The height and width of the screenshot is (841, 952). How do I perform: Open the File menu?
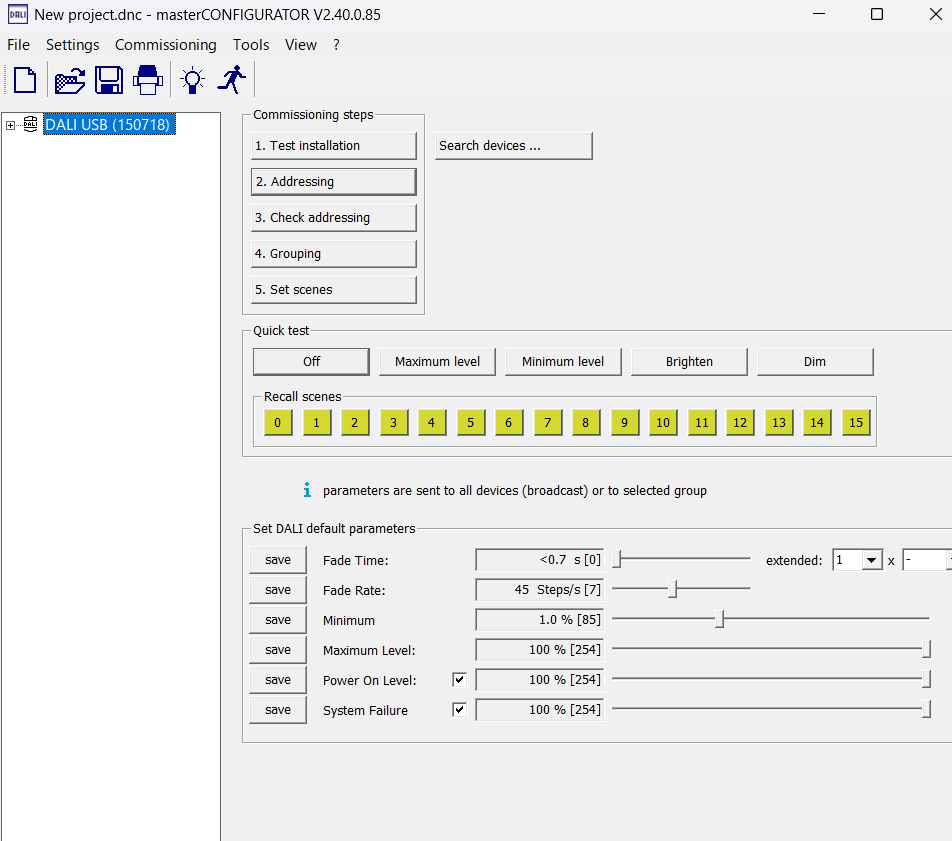click(x=18, y=45)
